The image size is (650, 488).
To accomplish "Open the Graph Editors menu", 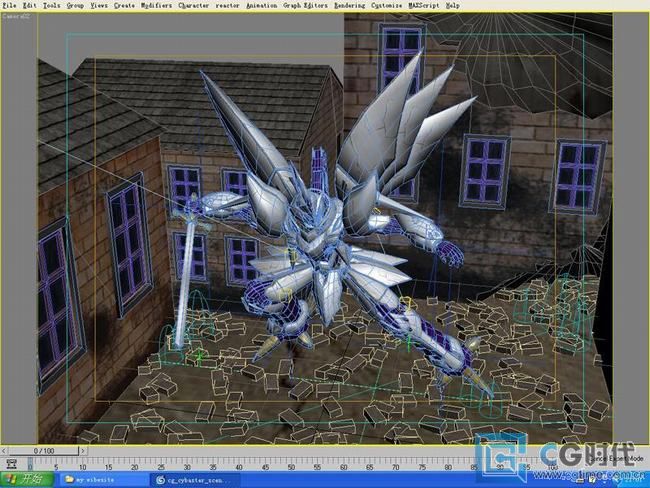I will click(x=306, y=5).
